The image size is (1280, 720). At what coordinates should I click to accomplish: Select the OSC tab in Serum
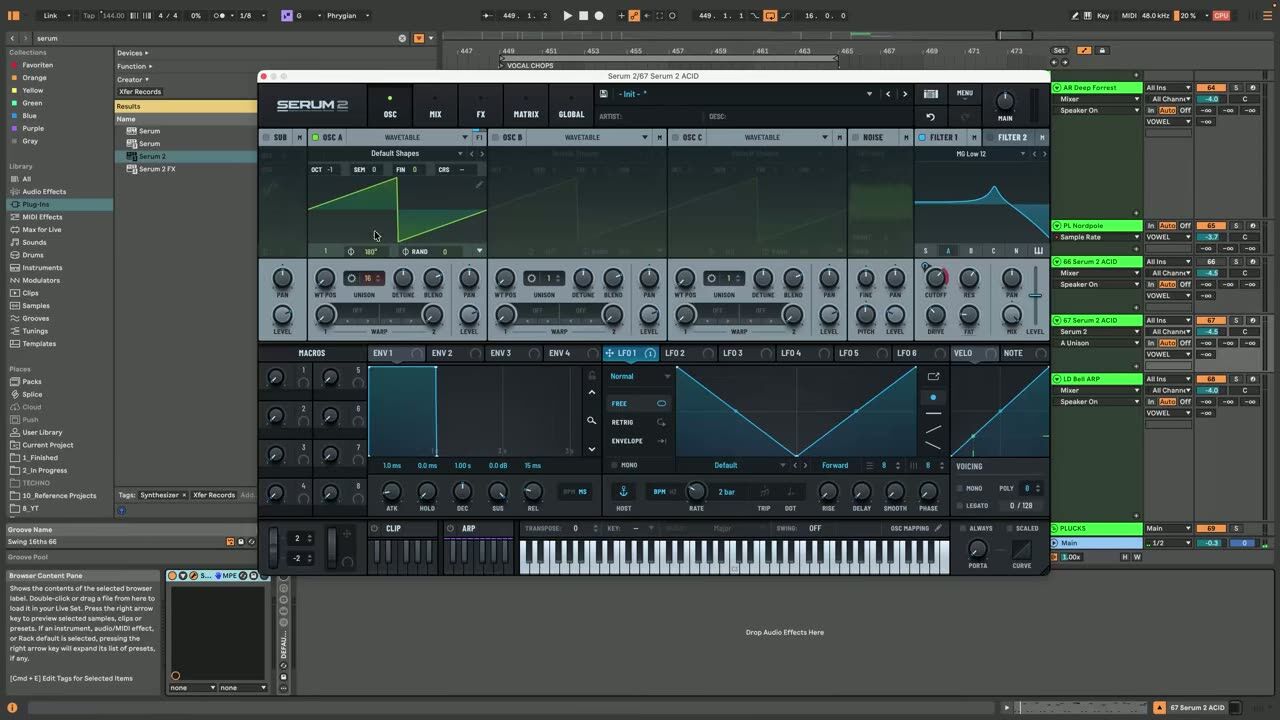(x=390, y=107)
